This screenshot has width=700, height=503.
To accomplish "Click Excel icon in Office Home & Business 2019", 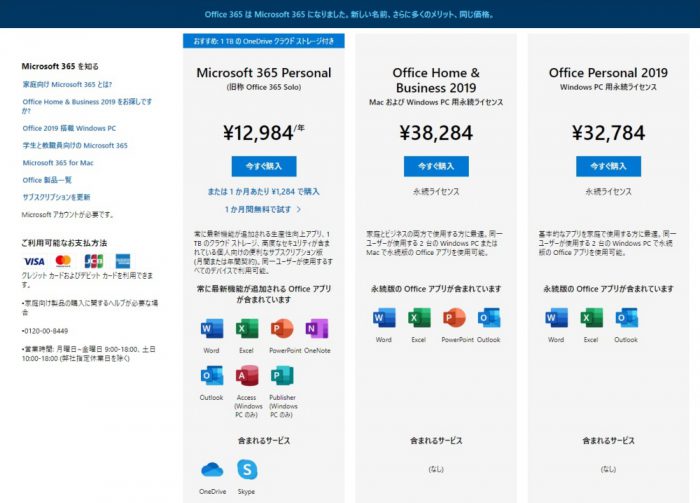I will click(419, 318).
